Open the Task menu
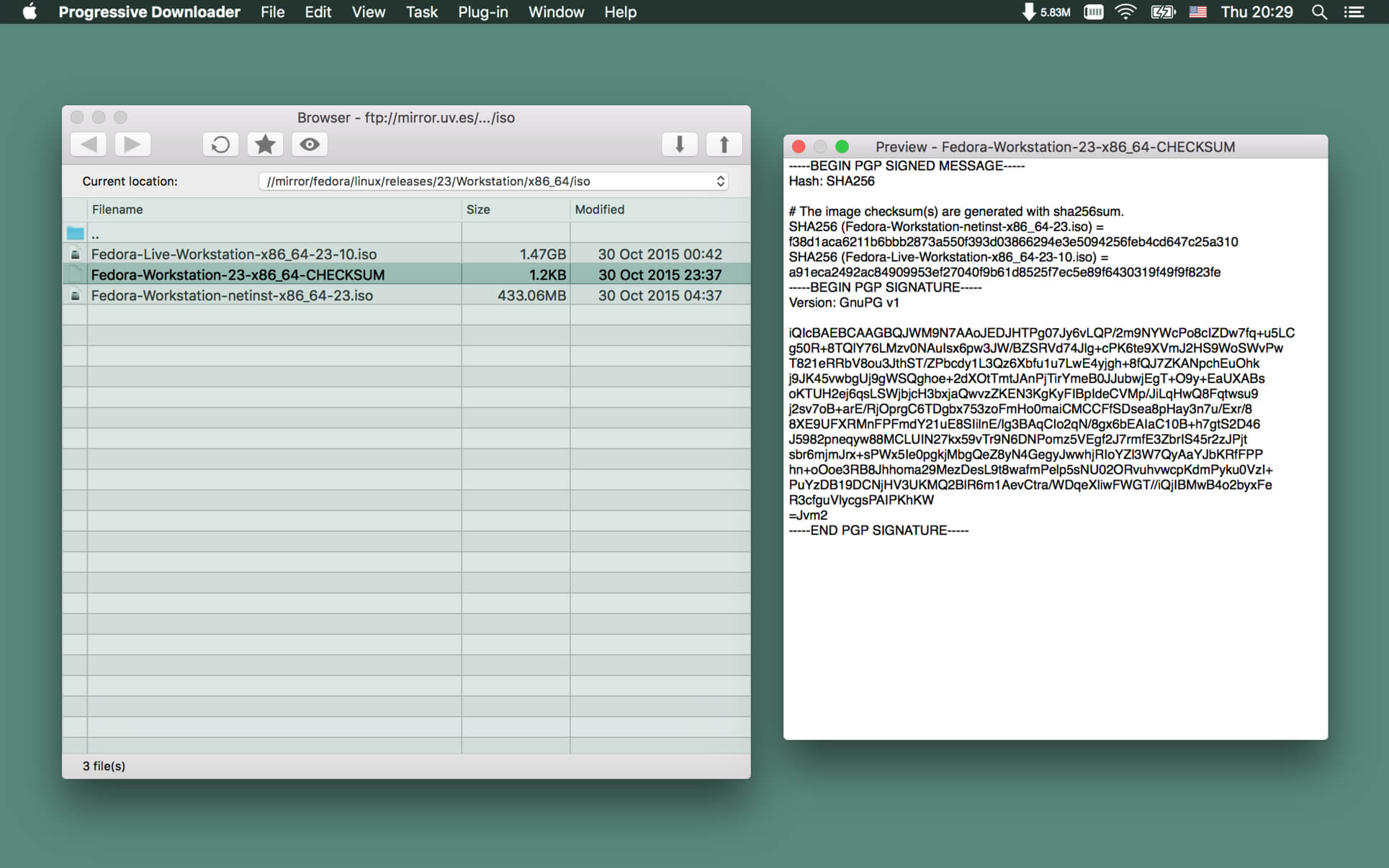Screen dimensions: 1389x868 click(421, 12)
